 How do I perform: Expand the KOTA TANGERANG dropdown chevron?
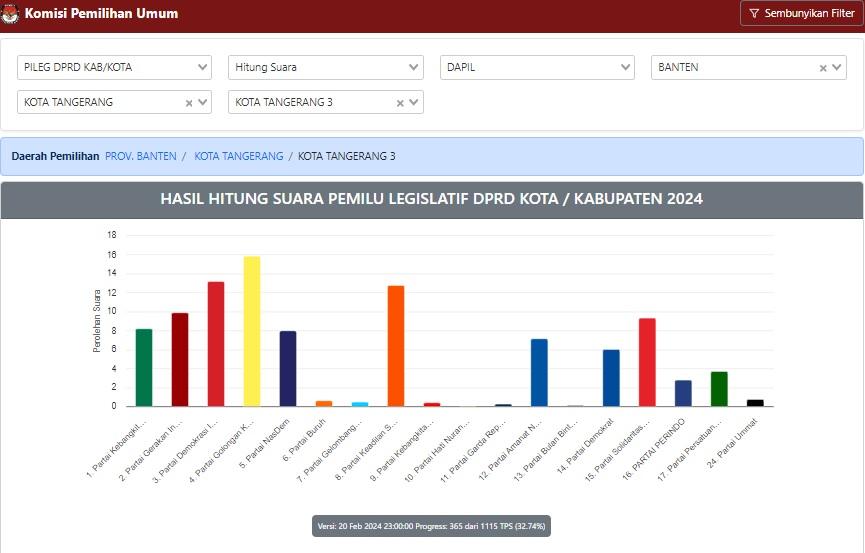(202, 102)
